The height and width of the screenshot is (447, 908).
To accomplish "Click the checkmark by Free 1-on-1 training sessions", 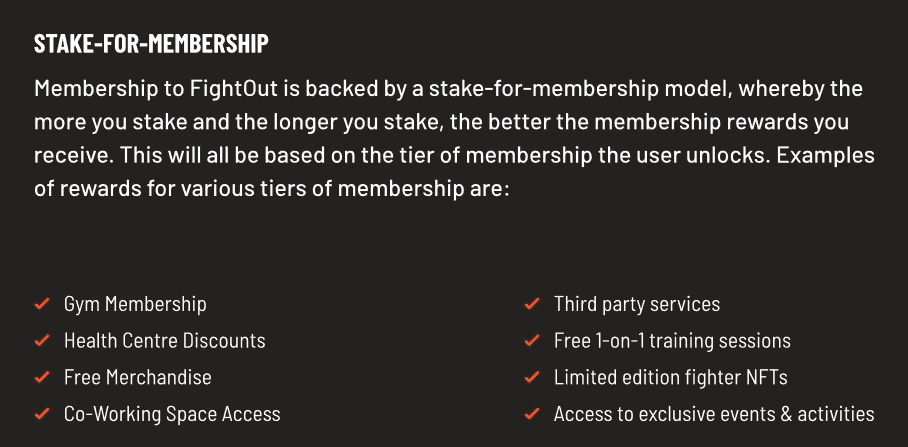I will (x=532, y=341).
